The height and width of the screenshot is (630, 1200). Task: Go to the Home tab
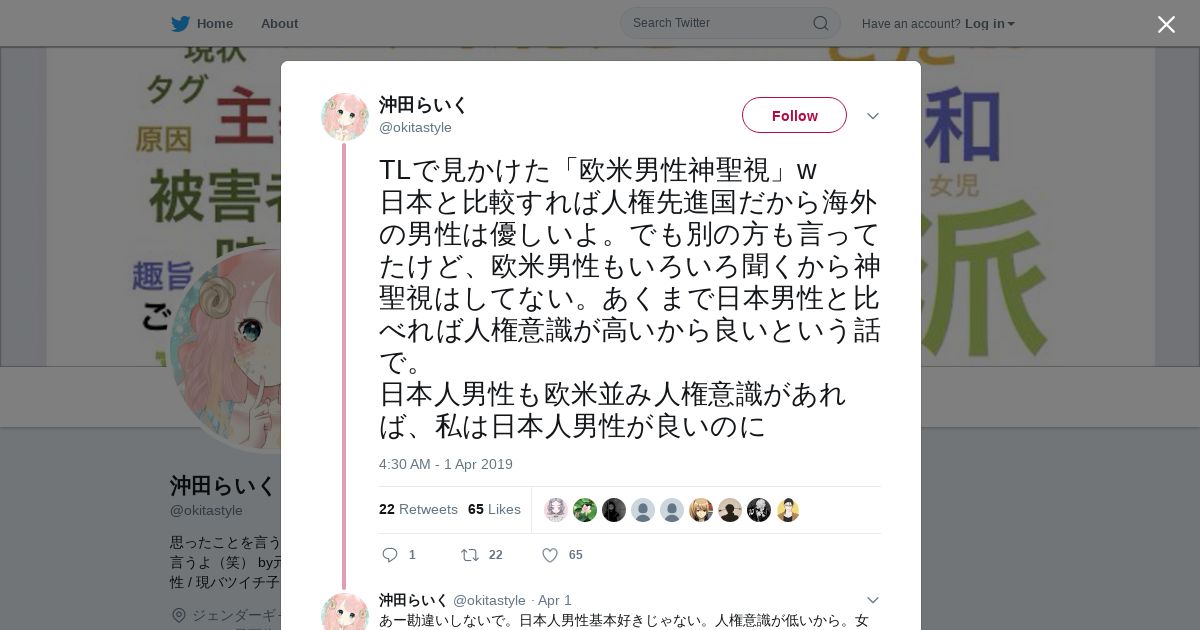(202, 23)
